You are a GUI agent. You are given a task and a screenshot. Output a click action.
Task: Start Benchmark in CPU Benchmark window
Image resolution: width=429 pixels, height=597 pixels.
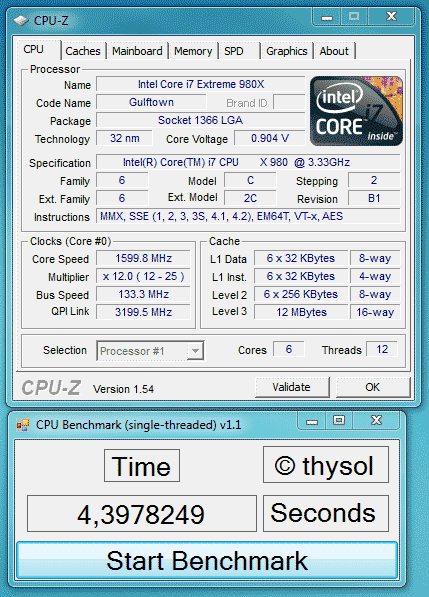207,560
